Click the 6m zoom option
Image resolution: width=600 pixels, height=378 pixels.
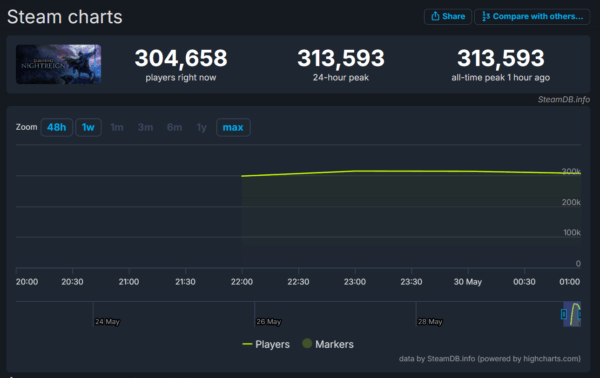point(174,127)
